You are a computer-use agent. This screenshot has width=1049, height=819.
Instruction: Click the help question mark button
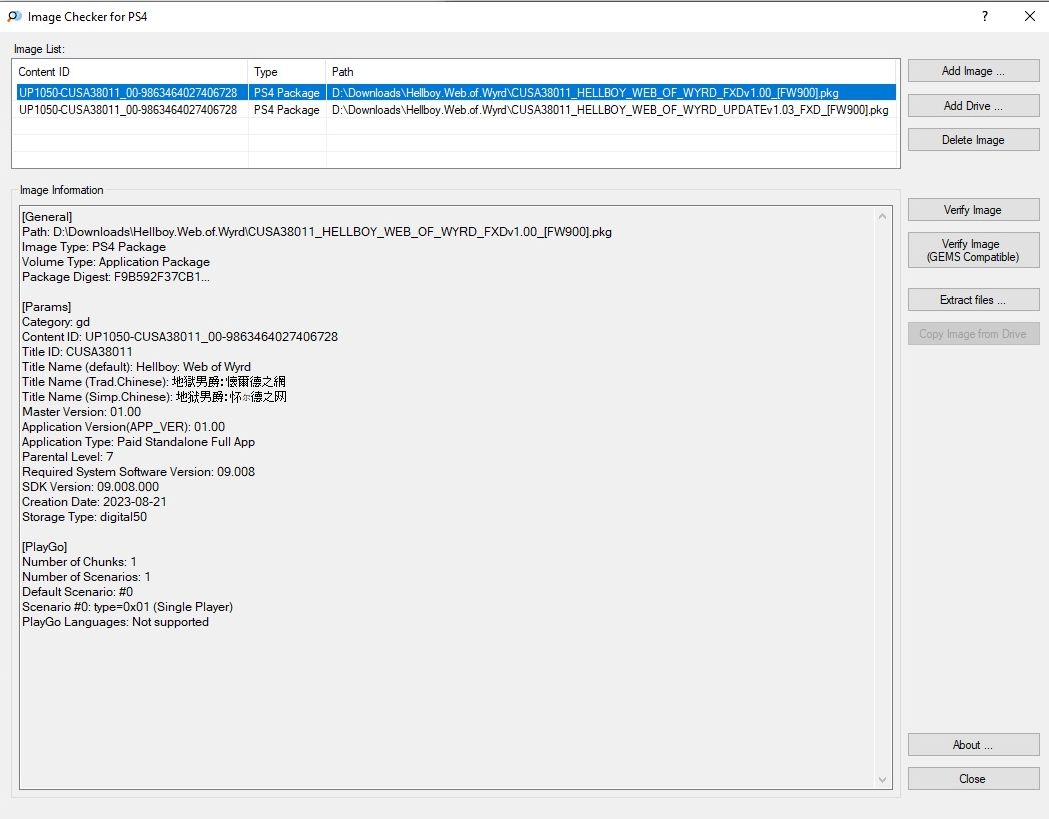(x=985, y=16)
